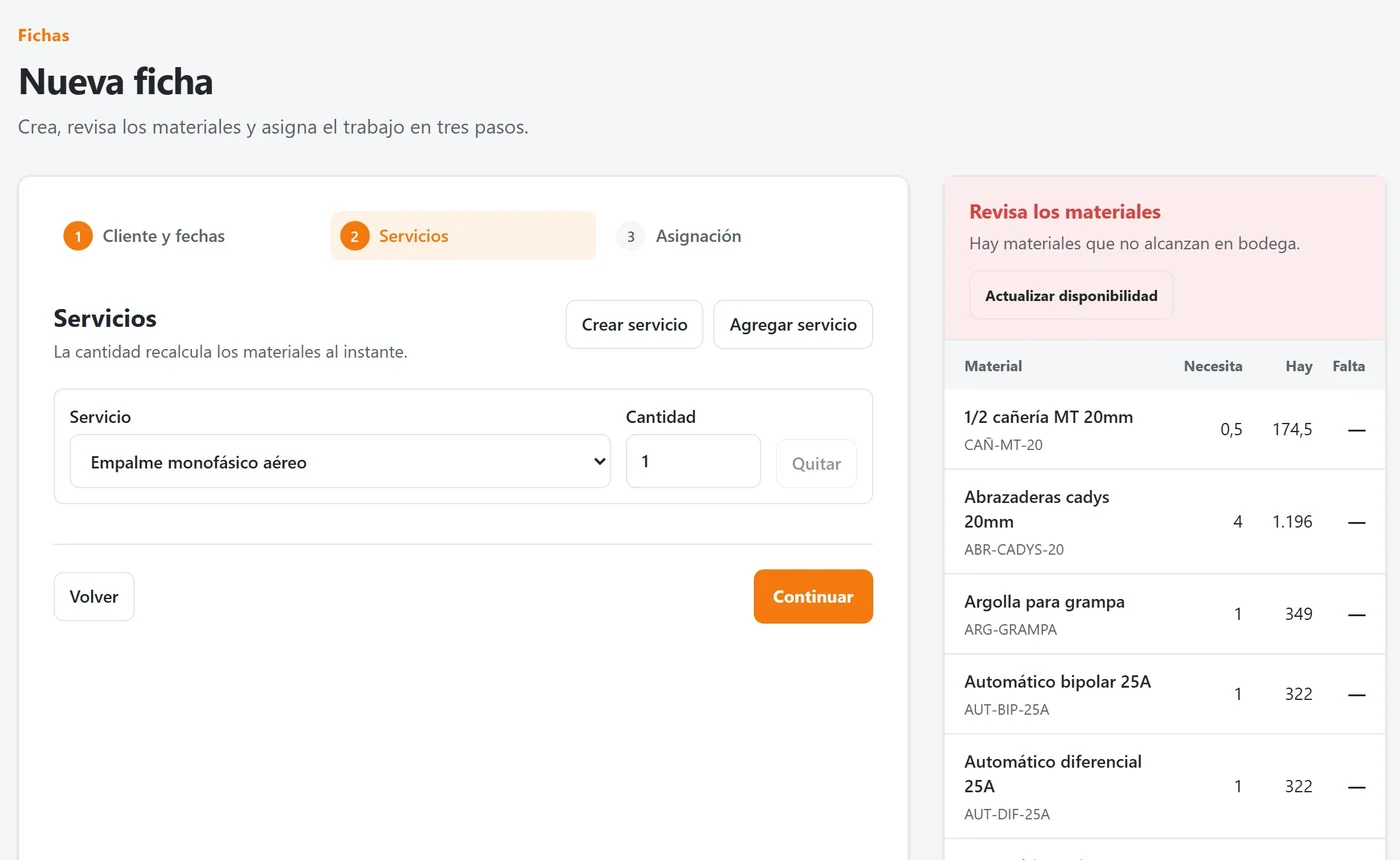Click the AUT-BIP-25A code

pos(1006,709)
